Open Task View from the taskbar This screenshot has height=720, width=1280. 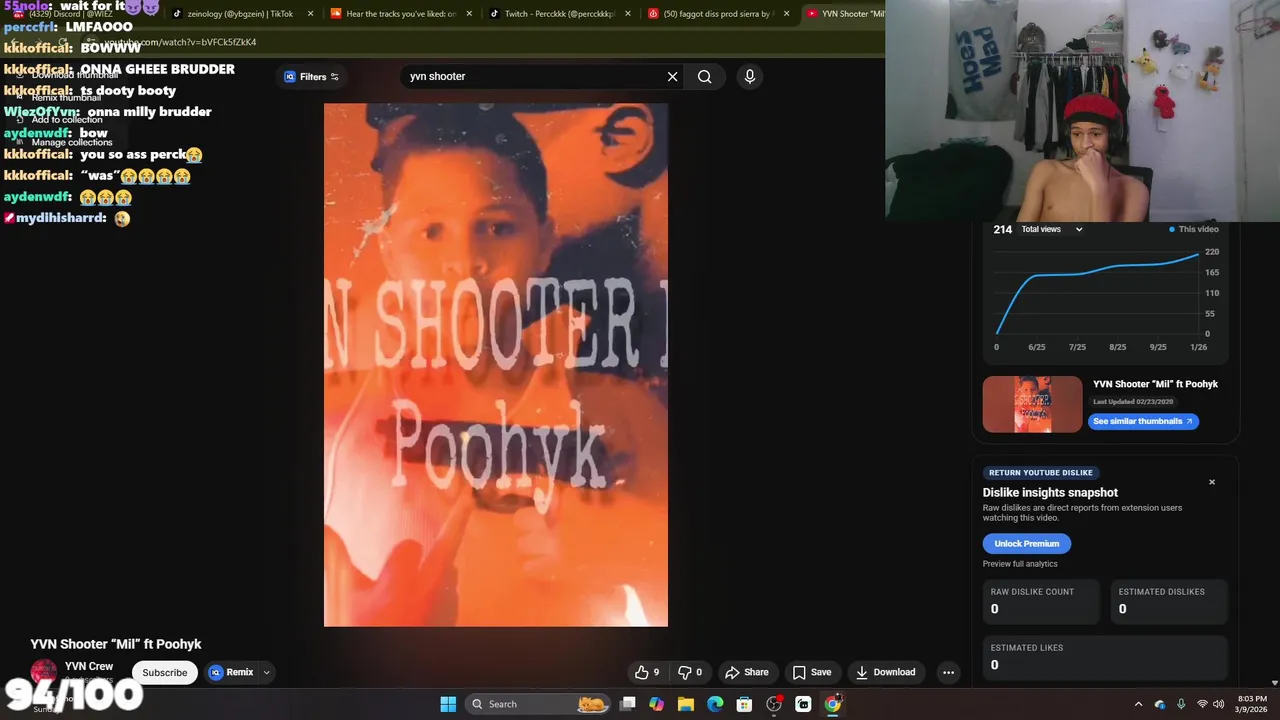pyautogui.click(x=628, y=704)
